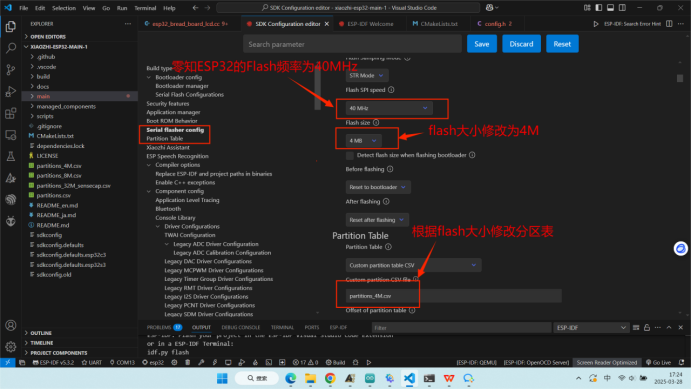Open the Copilot icon in title bar
The image size is (692, 389).
click(490, 8)
